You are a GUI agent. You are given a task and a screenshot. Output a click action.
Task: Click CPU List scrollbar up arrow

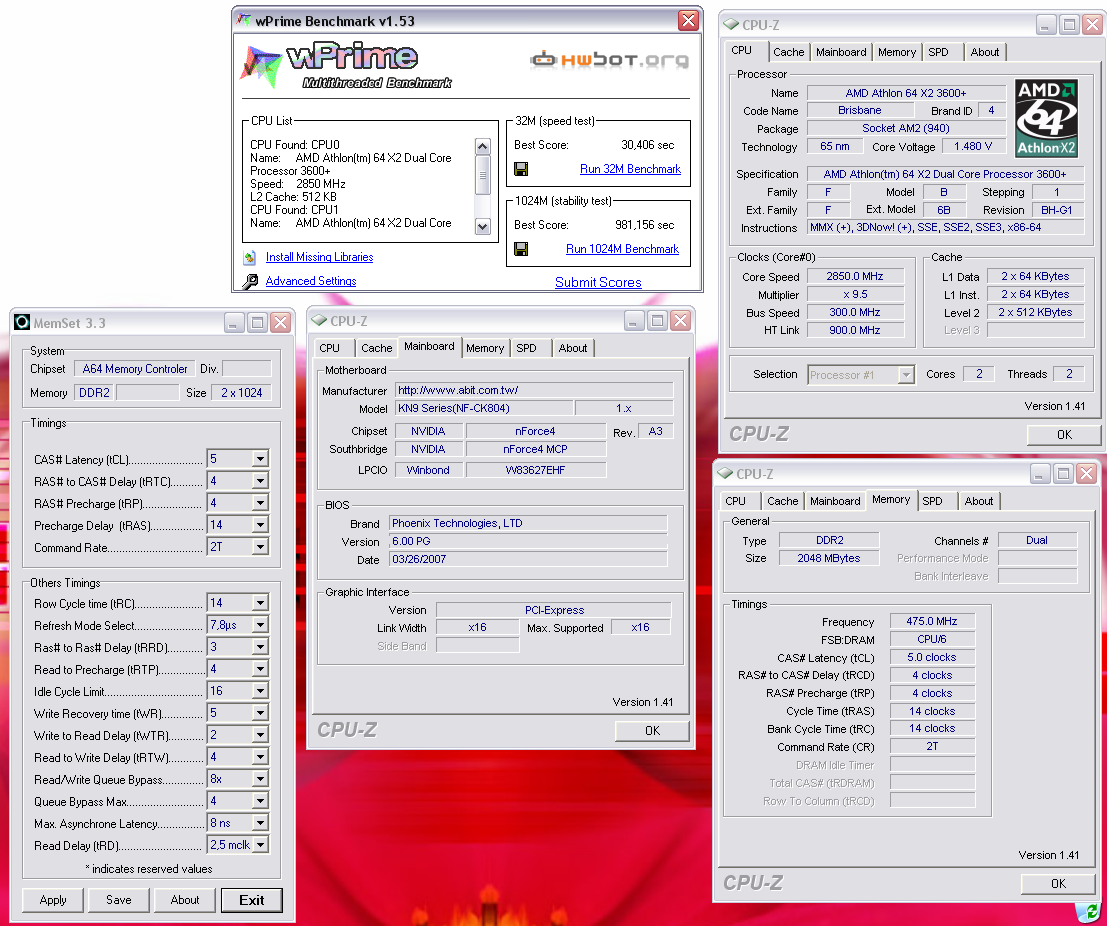pos(483,147)
